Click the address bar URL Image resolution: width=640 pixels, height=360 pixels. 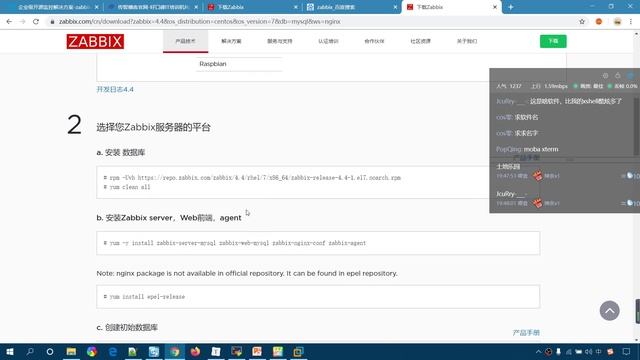[x=200, y=22]
